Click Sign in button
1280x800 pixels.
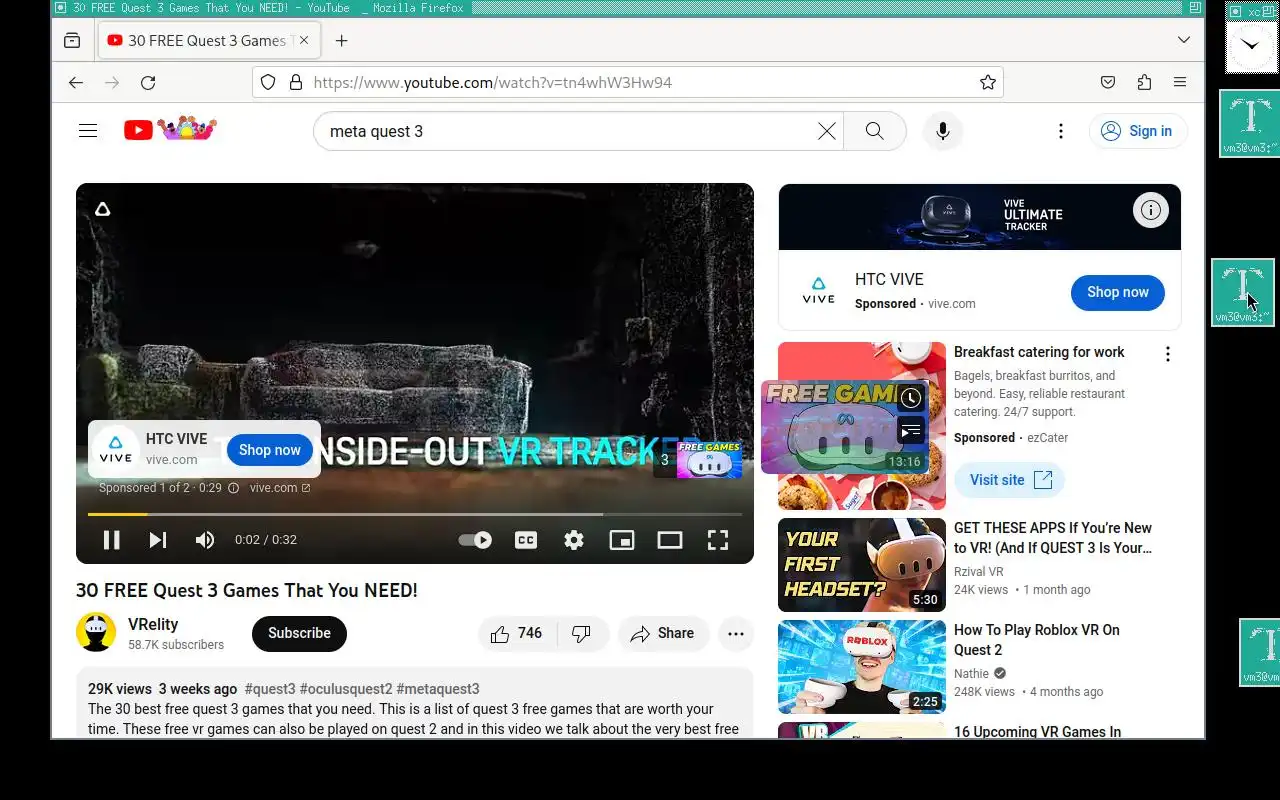click(1138, 131)
